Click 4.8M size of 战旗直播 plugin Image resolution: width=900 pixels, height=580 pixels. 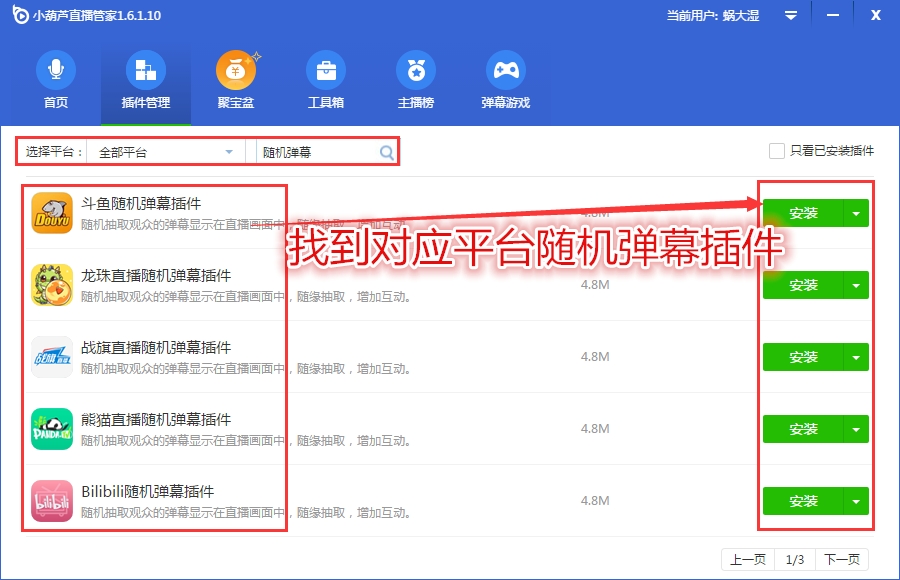595,357
